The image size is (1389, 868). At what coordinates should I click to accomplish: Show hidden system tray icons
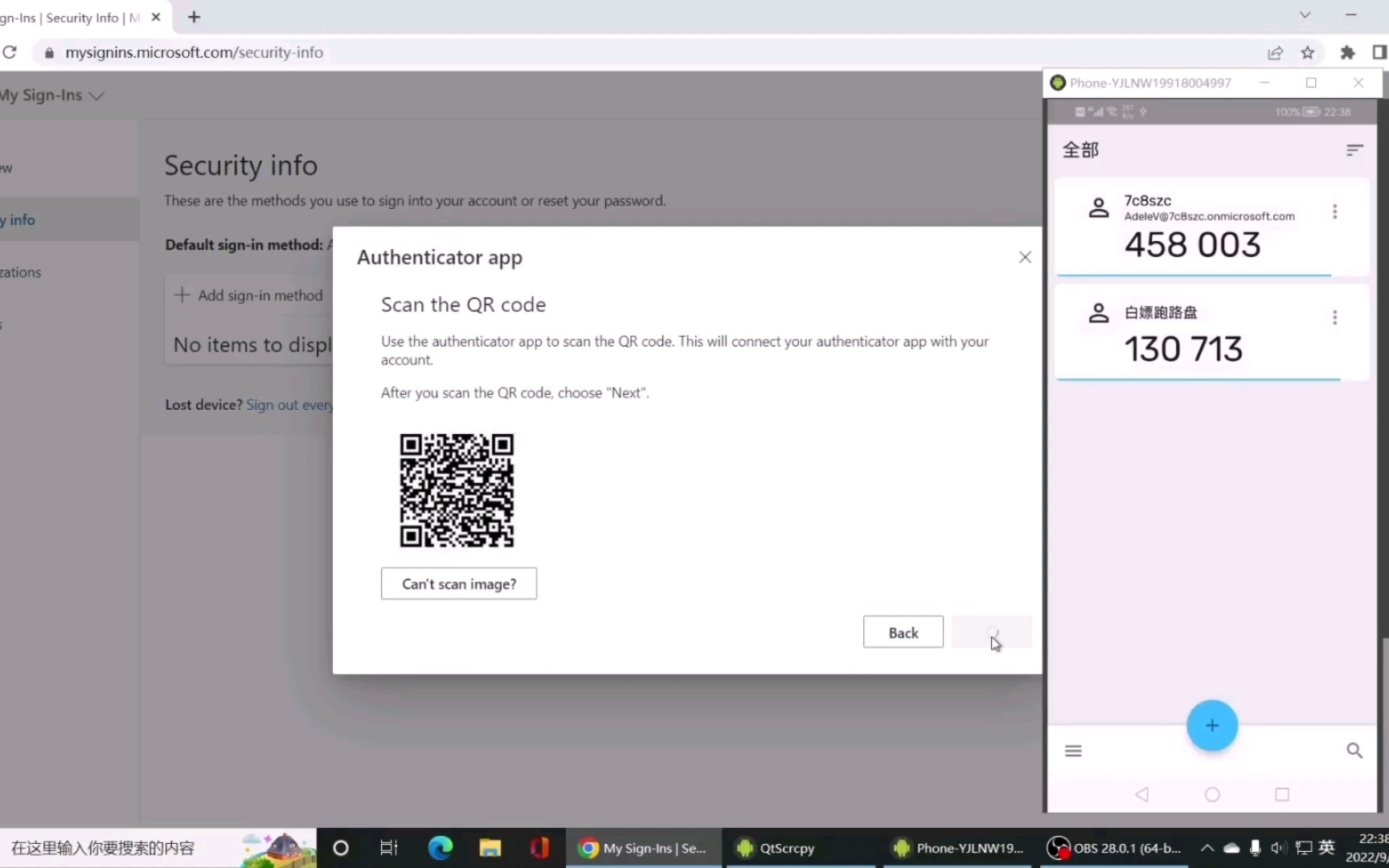tap(1207, 848)
